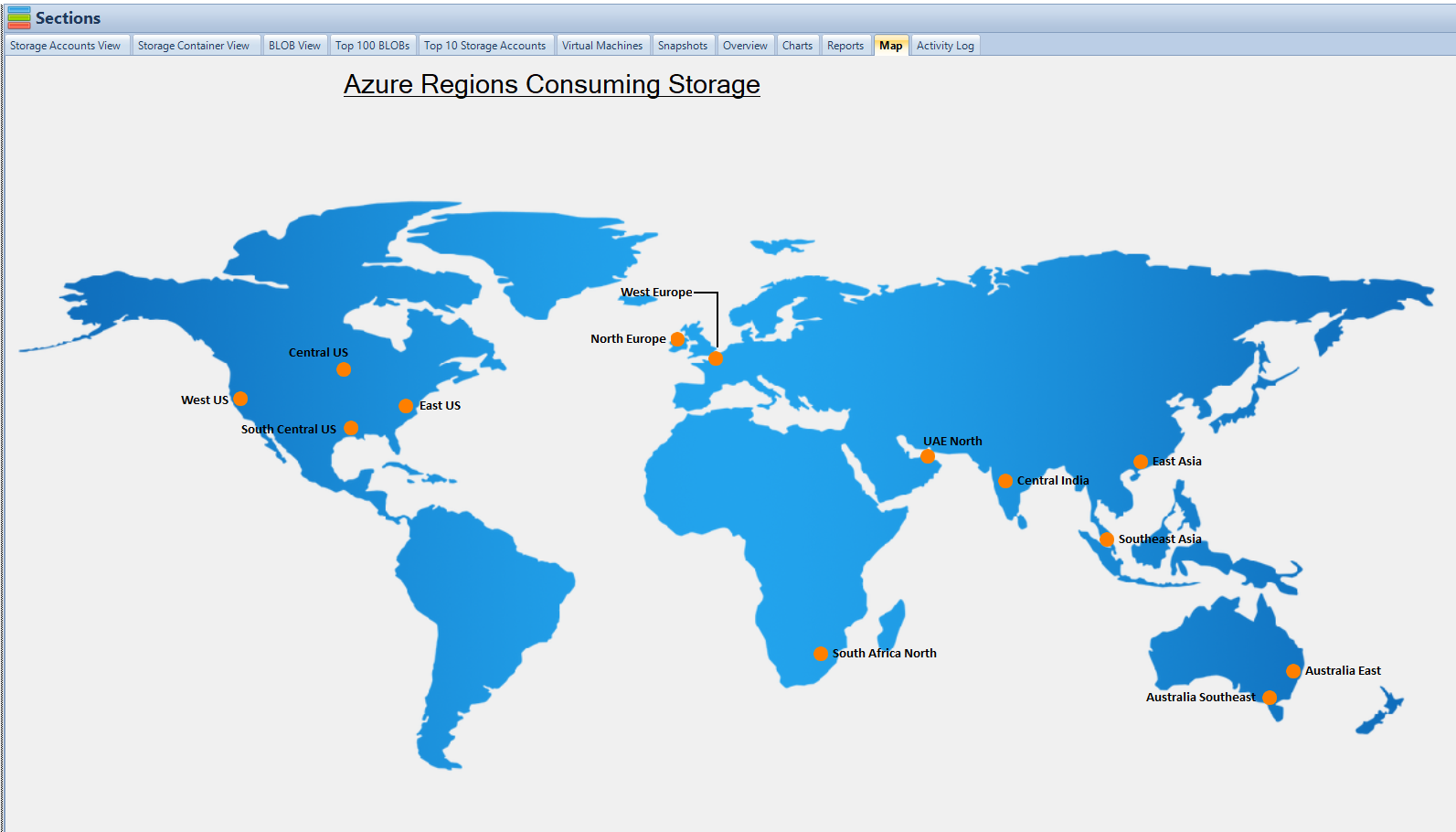1456x832 pixels.
Task: Click the Southeast Asia label
Action: pos(1160,539)
